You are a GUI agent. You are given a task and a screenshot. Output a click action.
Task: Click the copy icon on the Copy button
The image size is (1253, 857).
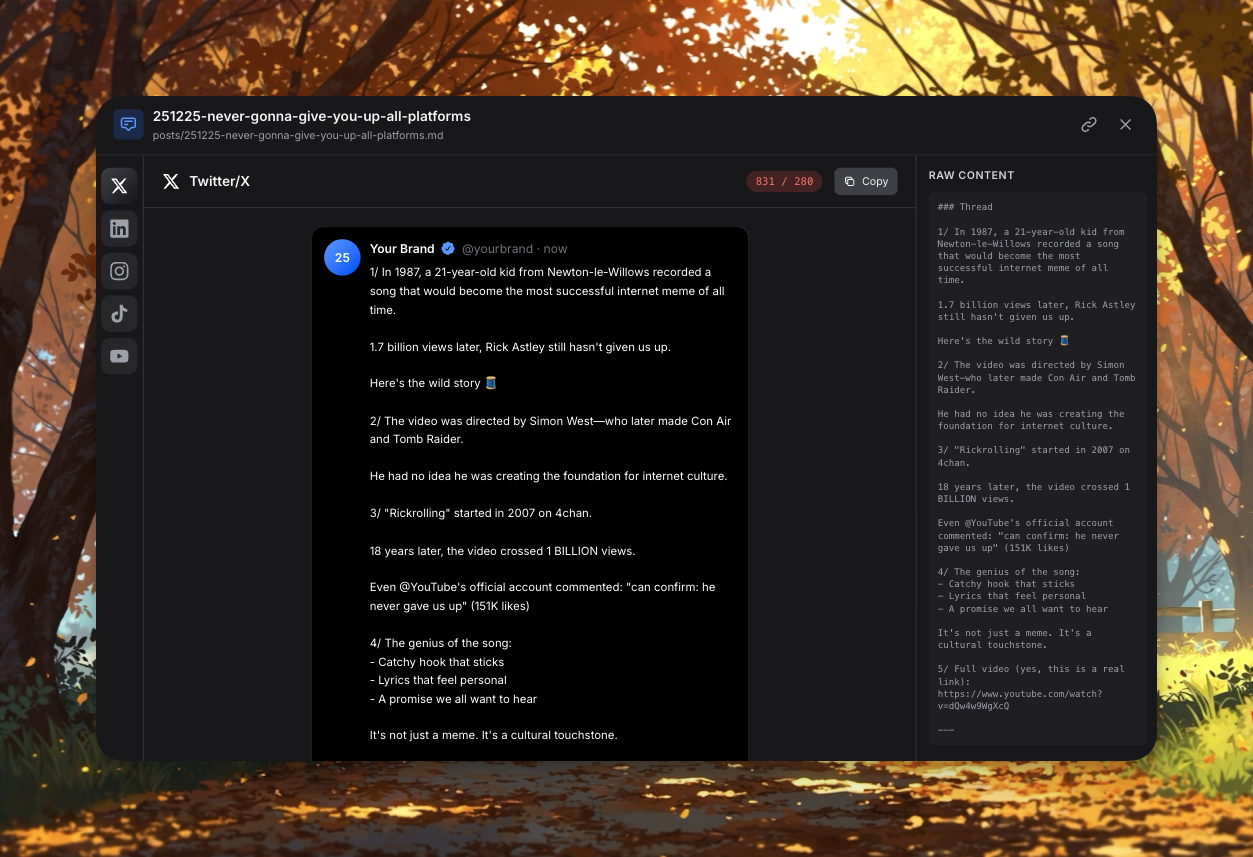tap(848, 181)
